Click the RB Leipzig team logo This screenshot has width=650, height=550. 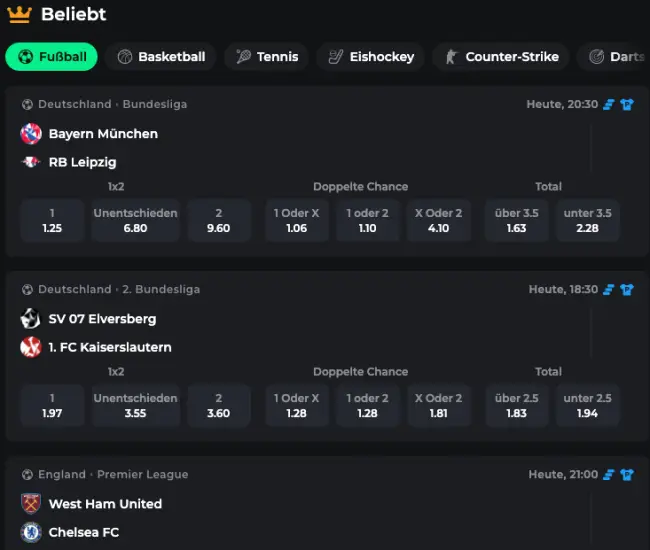pyautogui.click(x=31, y=162)
